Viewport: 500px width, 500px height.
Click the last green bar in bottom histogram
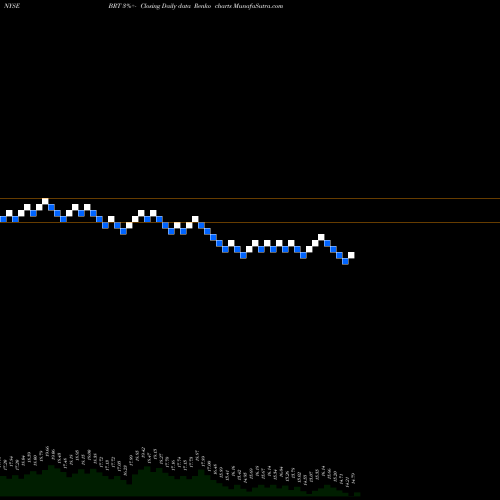click(x=357, y=494)
